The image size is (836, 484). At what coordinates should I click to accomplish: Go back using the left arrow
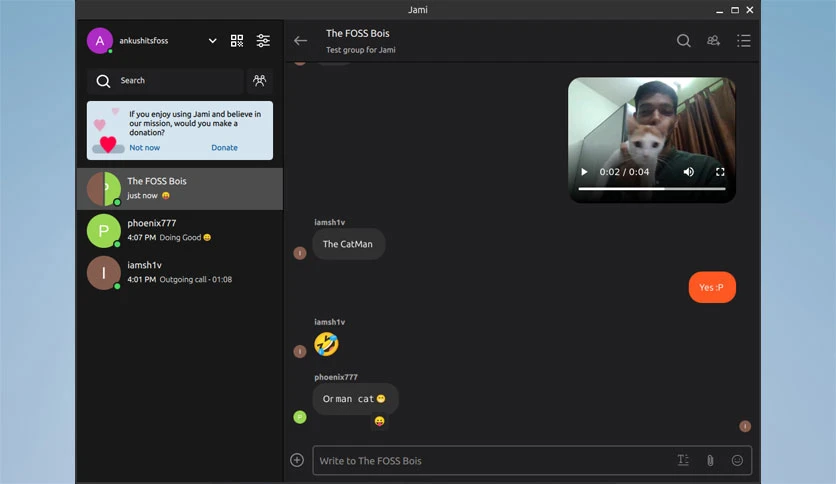[300, 41]
